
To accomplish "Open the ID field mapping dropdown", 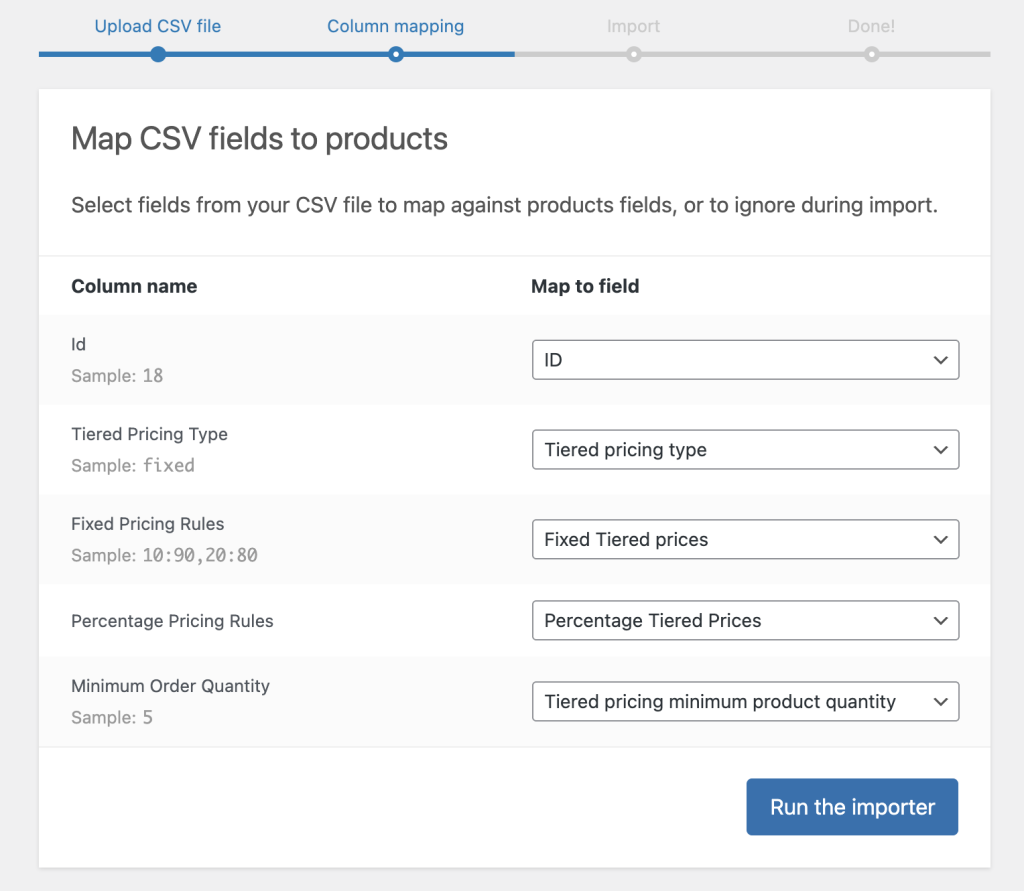I will (x=745, y=360).
